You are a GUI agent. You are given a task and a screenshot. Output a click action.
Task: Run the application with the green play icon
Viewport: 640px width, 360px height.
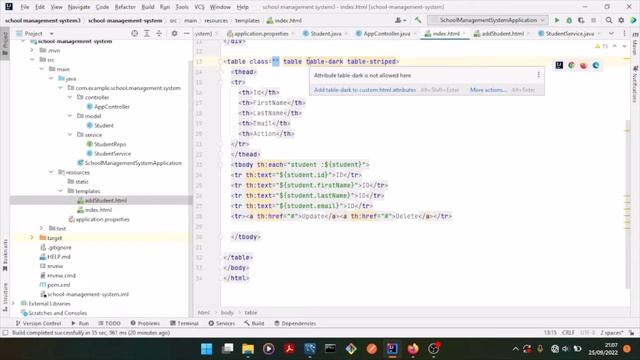tap(557, 20)
